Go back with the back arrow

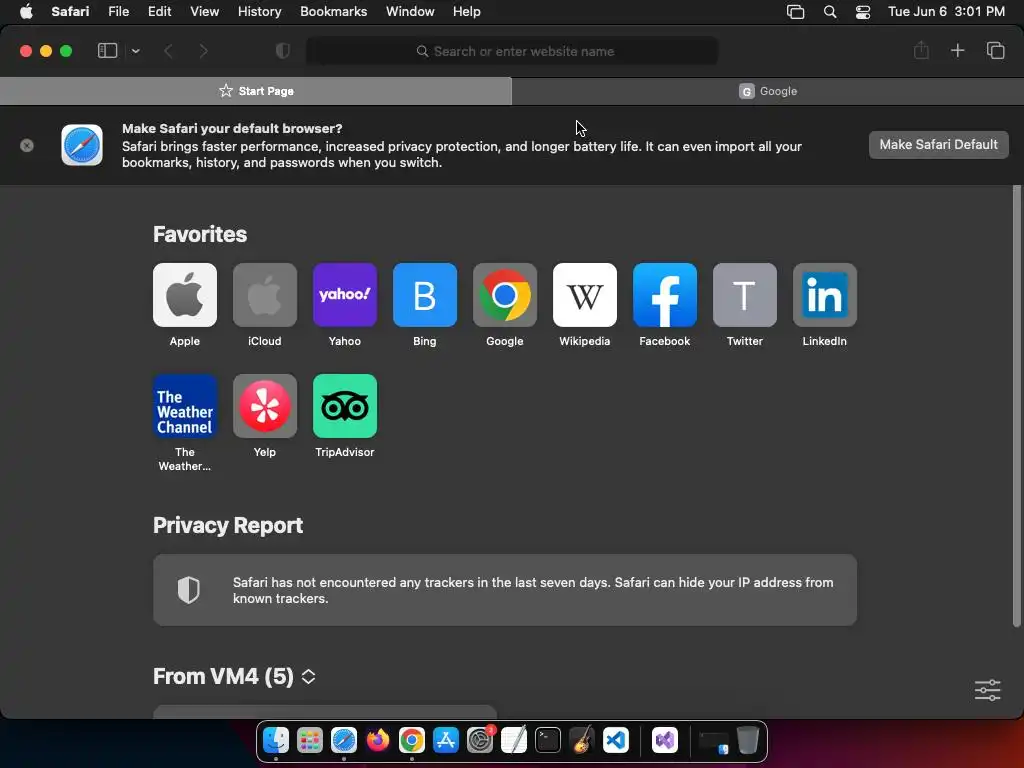coord(168,51)
